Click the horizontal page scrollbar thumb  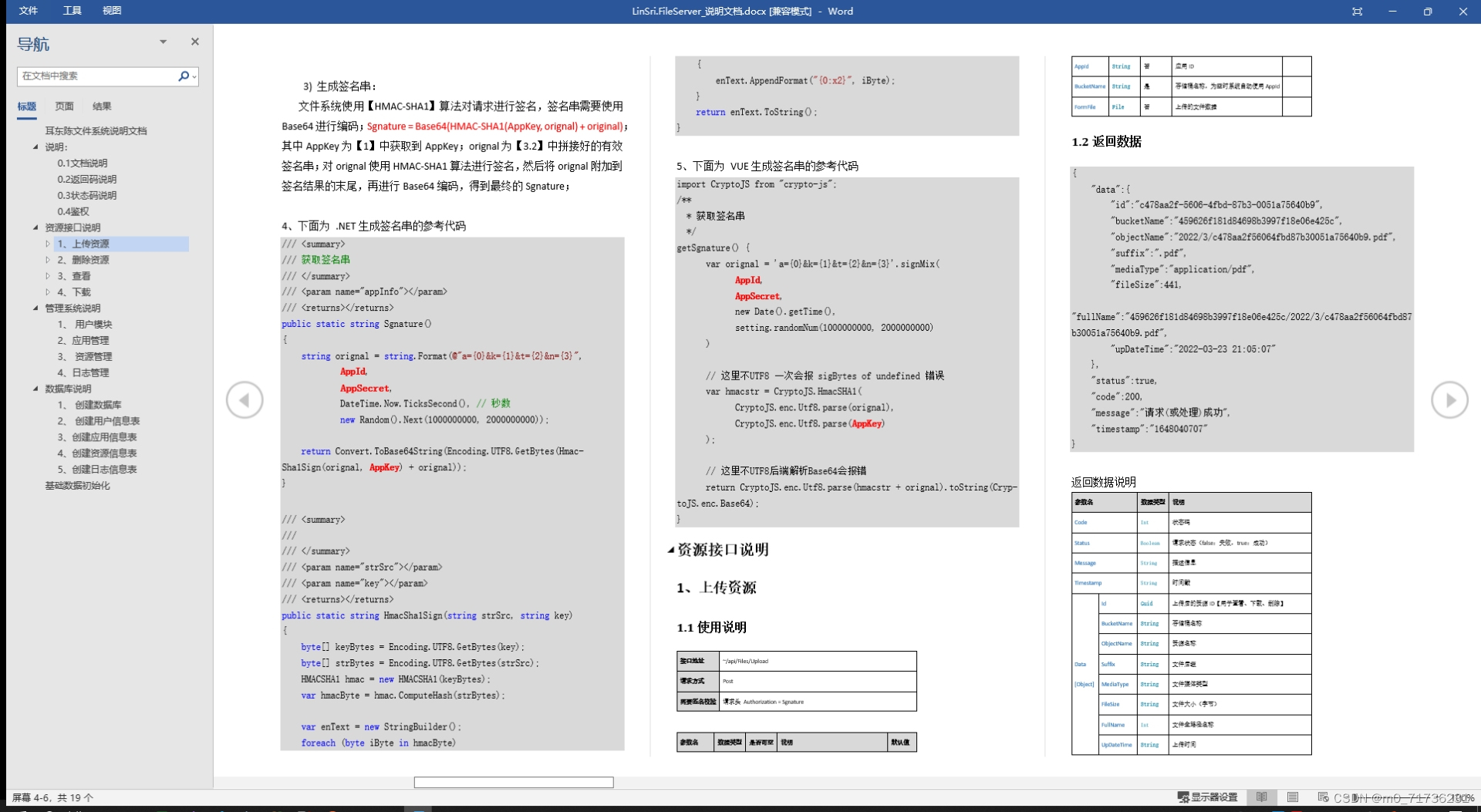coord(514,783)
